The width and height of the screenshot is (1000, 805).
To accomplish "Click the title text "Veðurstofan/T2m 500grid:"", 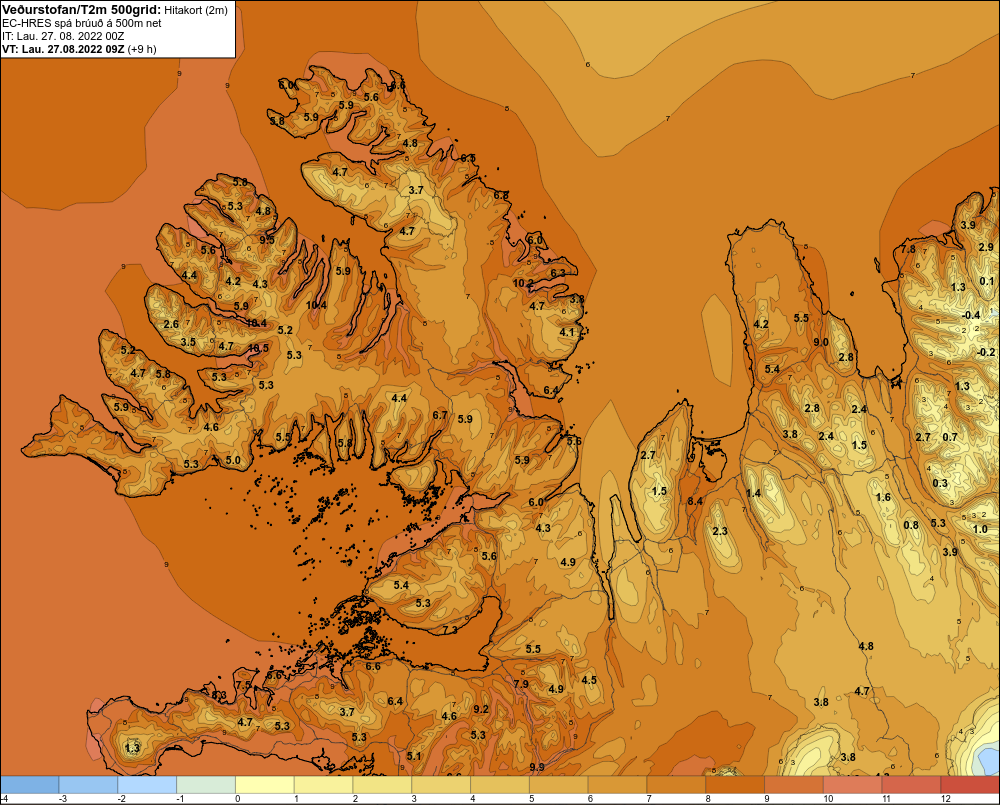I will (x=80, y=10).
